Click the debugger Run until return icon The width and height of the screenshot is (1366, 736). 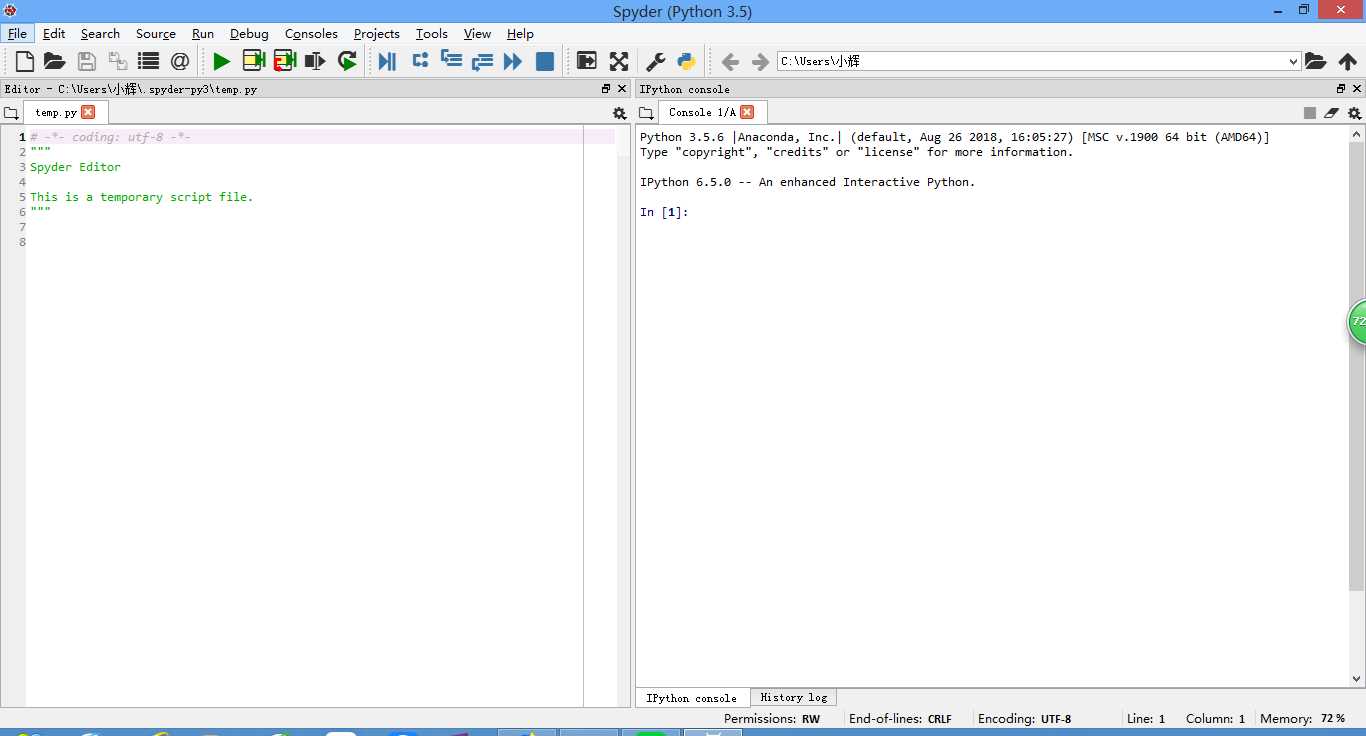482,61
